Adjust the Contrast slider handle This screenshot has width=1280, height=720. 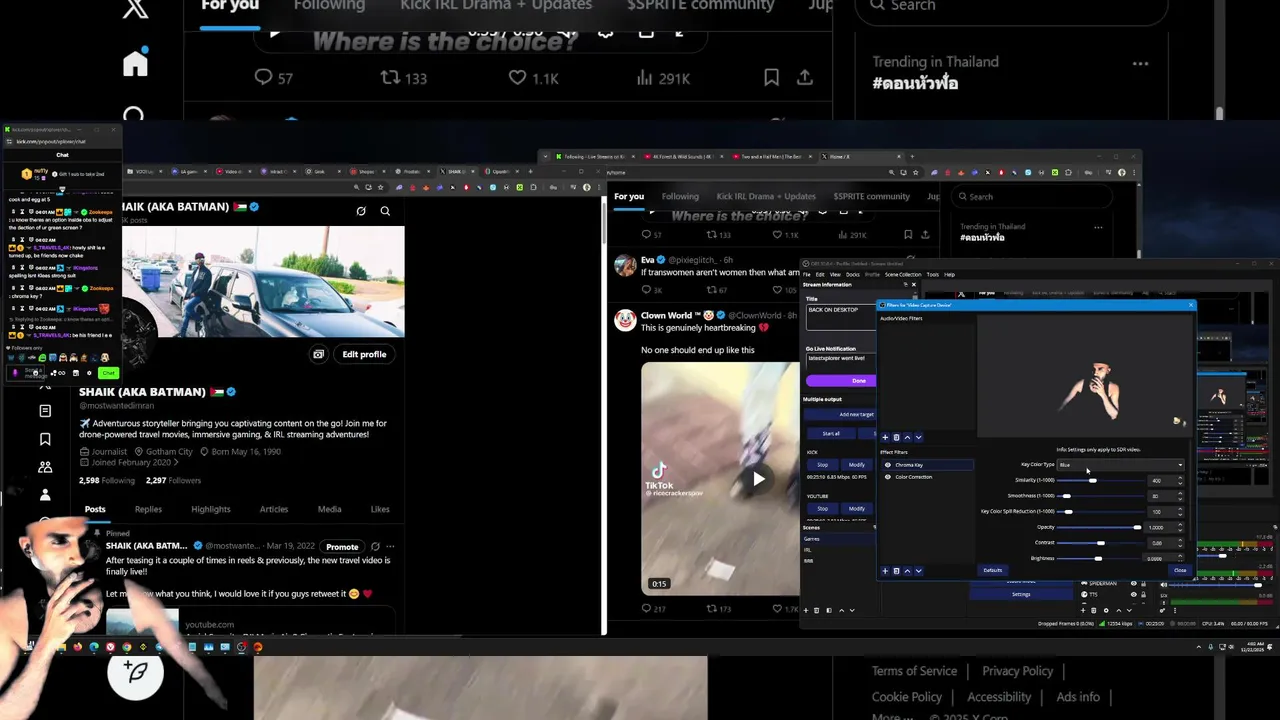tap(1100, 543)
